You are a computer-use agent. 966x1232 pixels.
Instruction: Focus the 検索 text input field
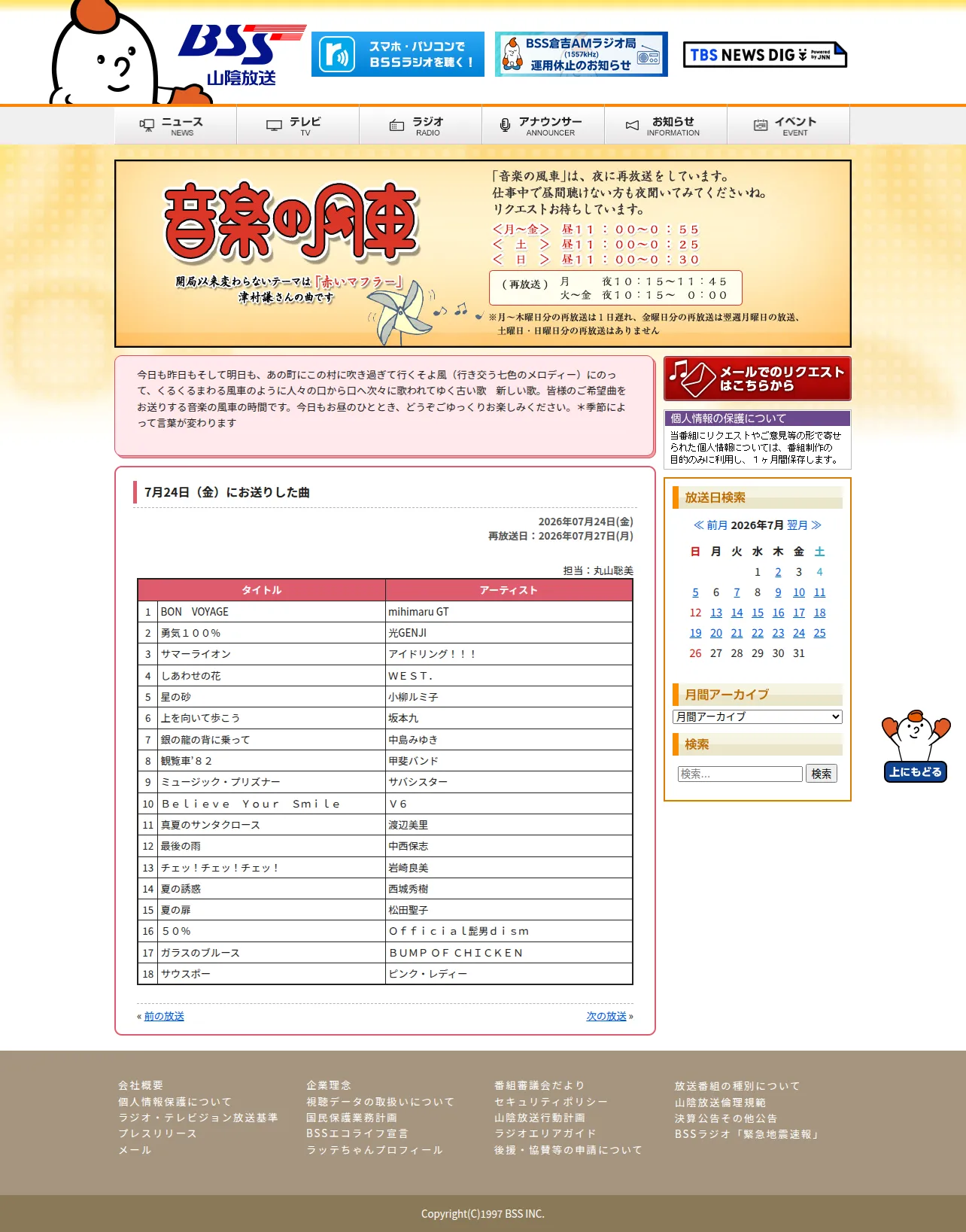click(740, 774)
